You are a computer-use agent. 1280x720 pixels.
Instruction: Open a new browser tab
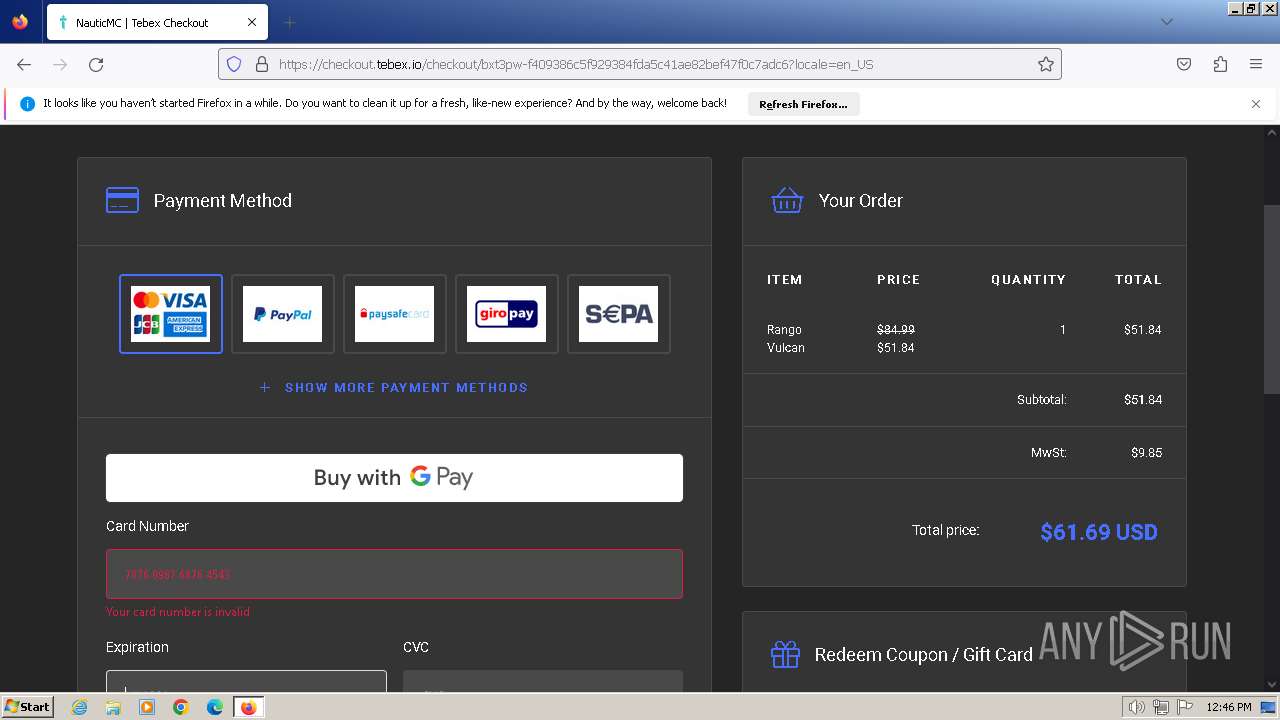click(x=290, y=22)
